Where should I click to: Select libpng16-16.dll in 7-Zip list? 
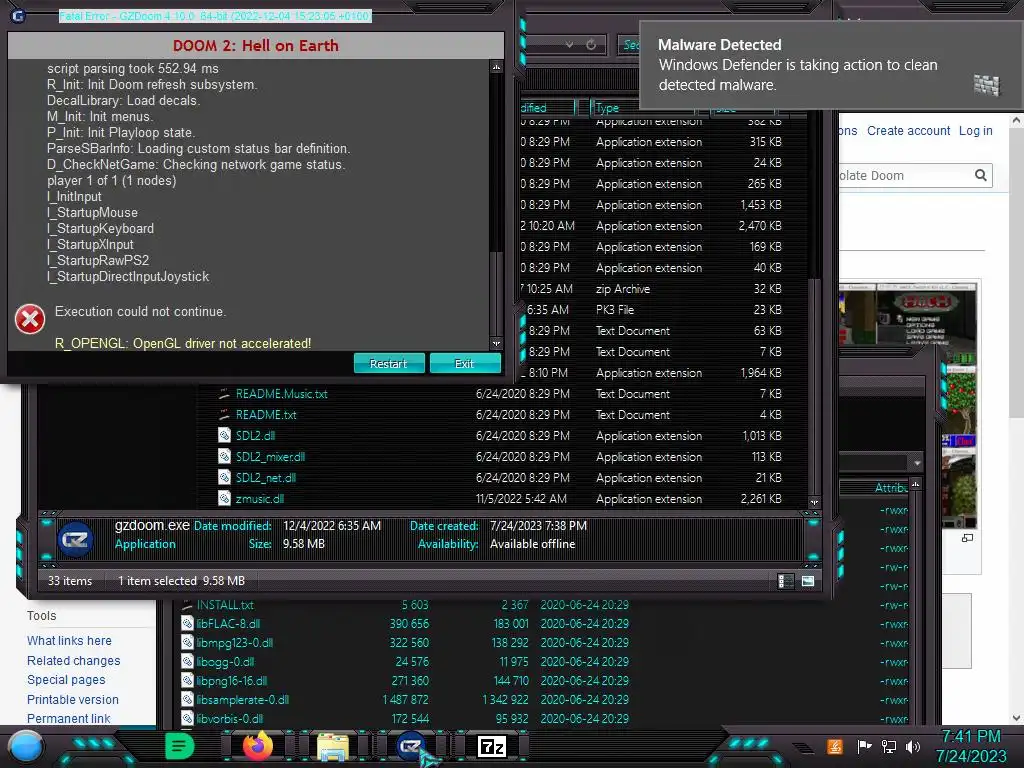[231, 680]
